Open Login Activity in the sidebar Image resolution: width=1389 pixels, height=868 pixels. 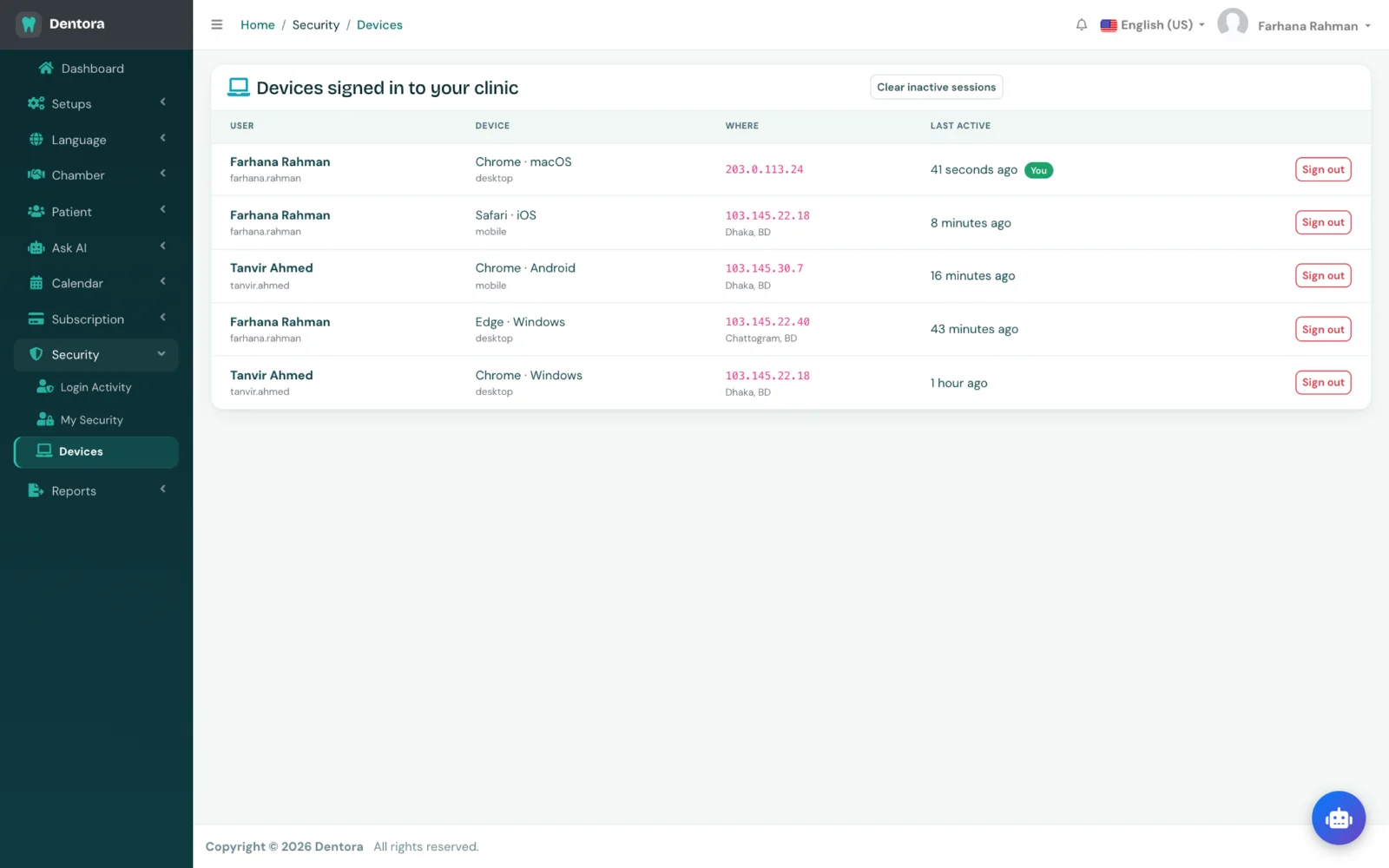click(x=95, y=387)
